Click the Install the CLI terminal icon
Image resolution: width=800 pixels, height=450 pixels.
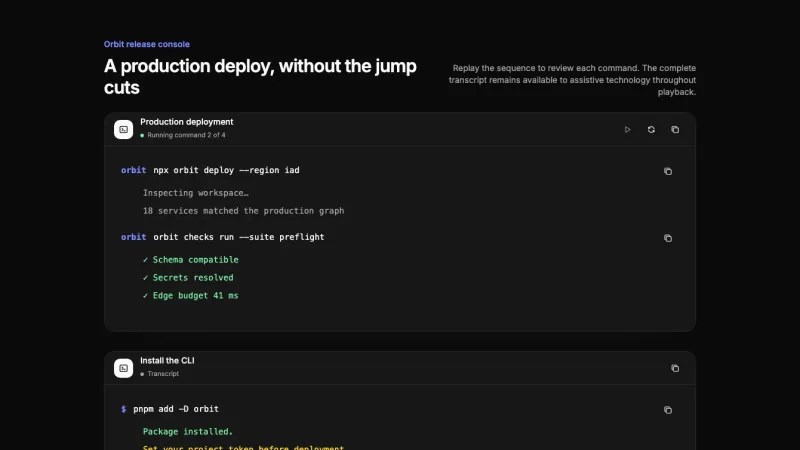pos(123,368)
